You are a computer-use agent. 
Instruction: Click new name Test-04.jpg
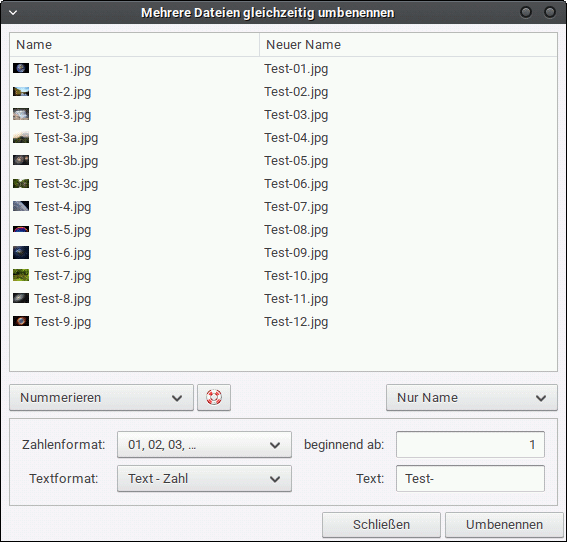click(296, 138)
